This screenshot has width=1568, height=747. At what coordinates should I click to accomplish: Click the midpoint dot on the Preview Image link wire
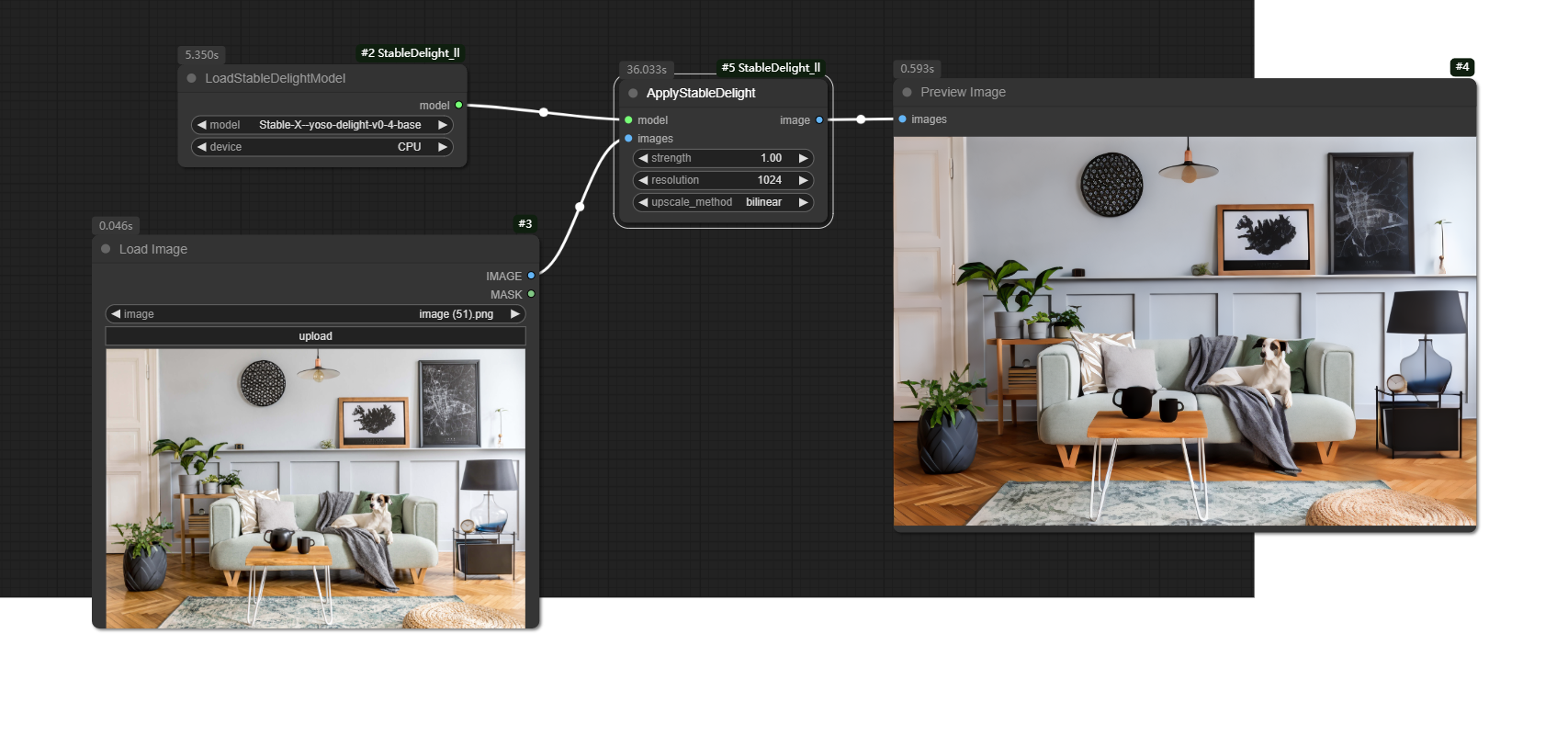pyautogui.click(x=861, y=119)
